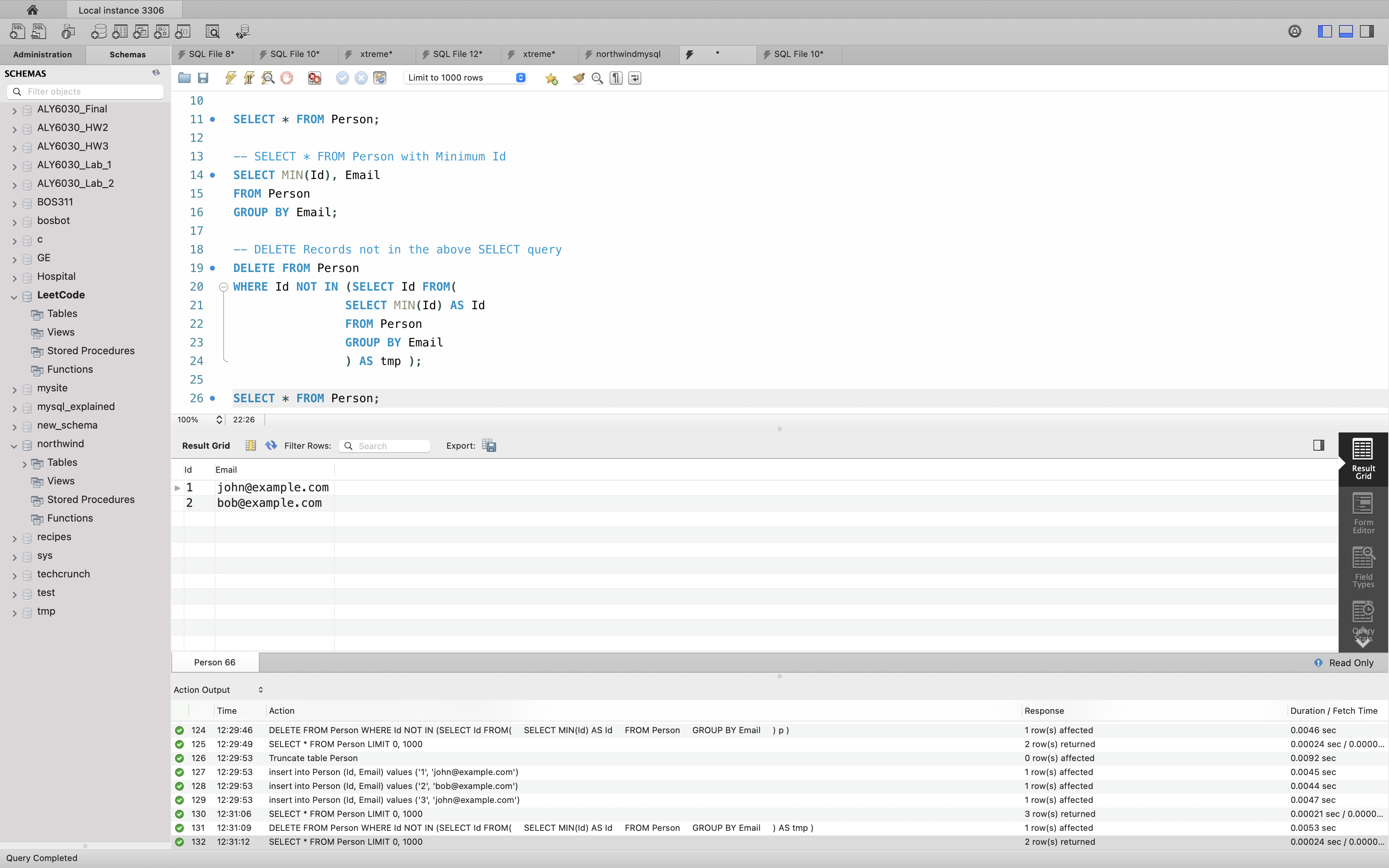The height and width of the screenshot is (868, 1389).
Task: Open the Administration tab
Action: pyautogui.click(x=43, y=55)
